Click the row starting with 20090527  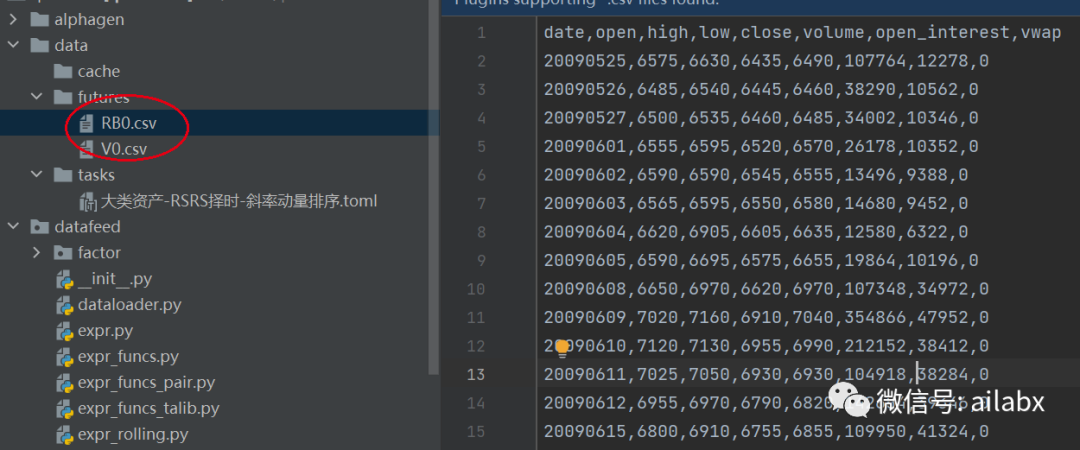[x=761, y=118]
